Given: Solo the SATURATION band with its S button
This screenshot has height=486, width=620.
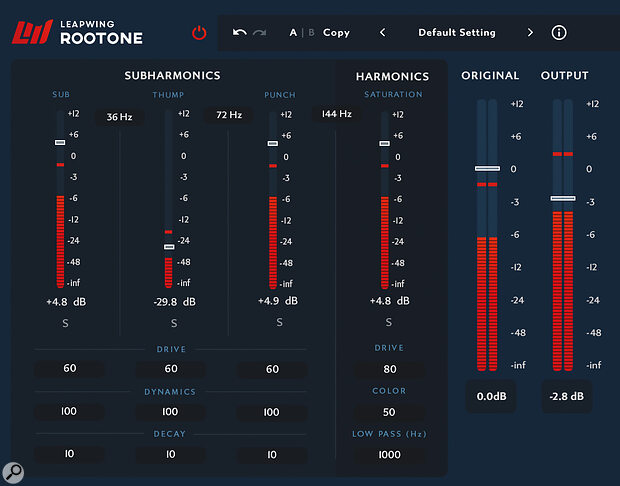Looking at the screenshot, I should 389,322.
